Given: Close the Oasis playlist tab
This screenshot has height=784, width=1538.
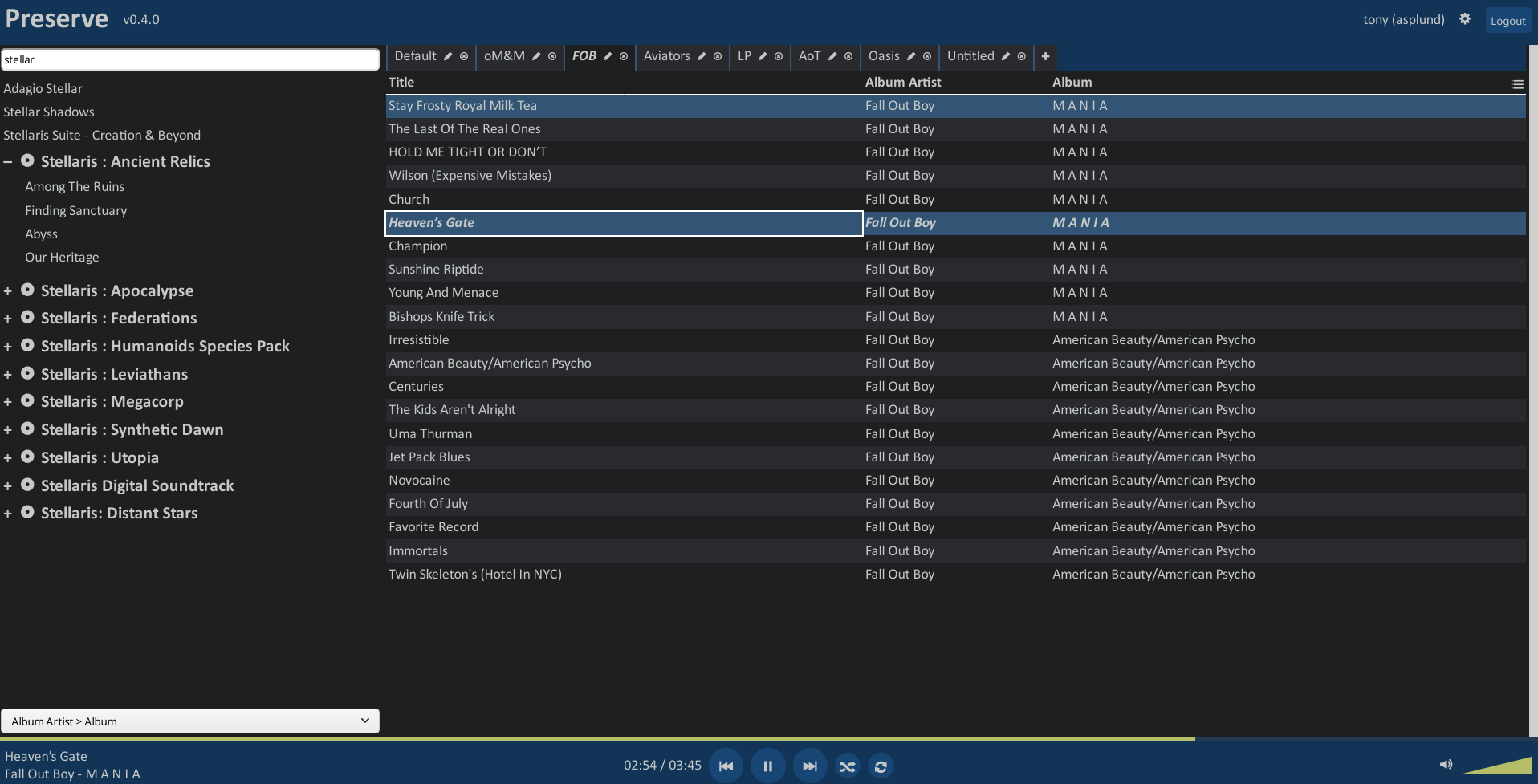Looking at the screenshot, I should [927, 56].
